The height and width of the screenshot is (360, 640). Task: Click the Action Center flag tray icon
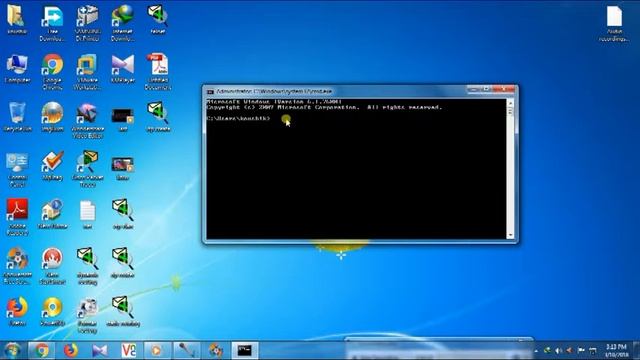[x=581, y=350]
